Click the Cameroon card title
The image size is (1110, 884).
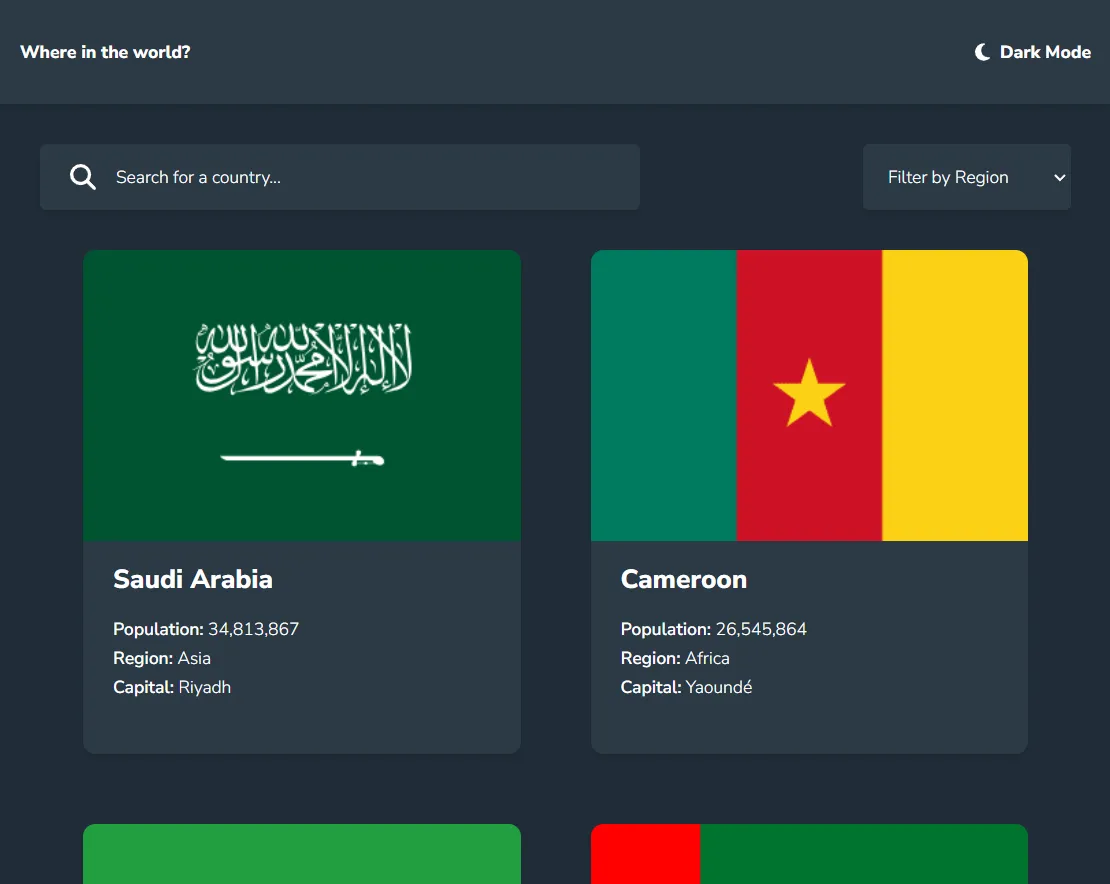[x=684, y=579]
